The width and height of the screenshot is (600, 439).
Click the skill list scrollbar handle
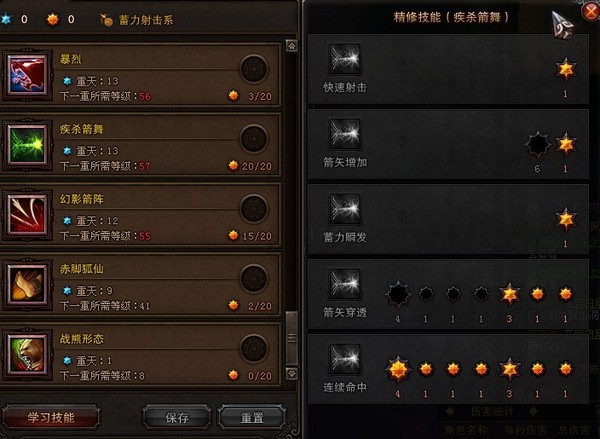coord(292,338)
